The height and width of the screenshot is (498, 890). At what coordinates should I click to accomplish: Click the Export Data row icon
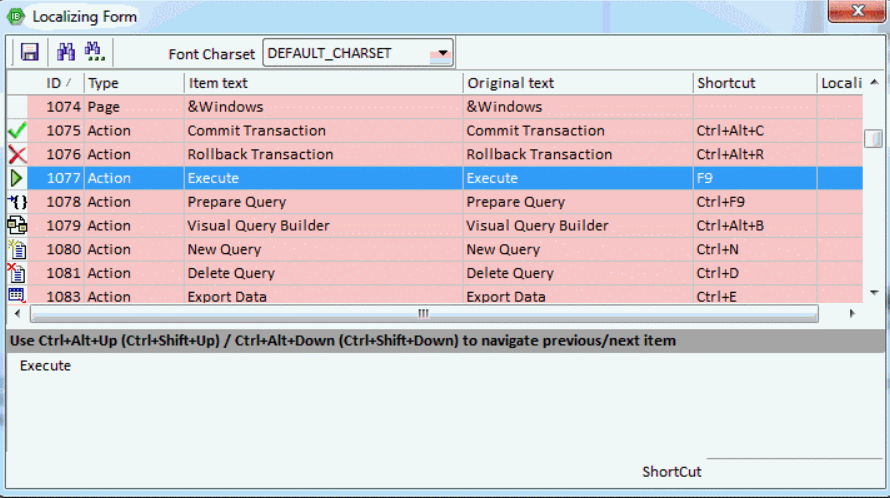click(17, 296)
